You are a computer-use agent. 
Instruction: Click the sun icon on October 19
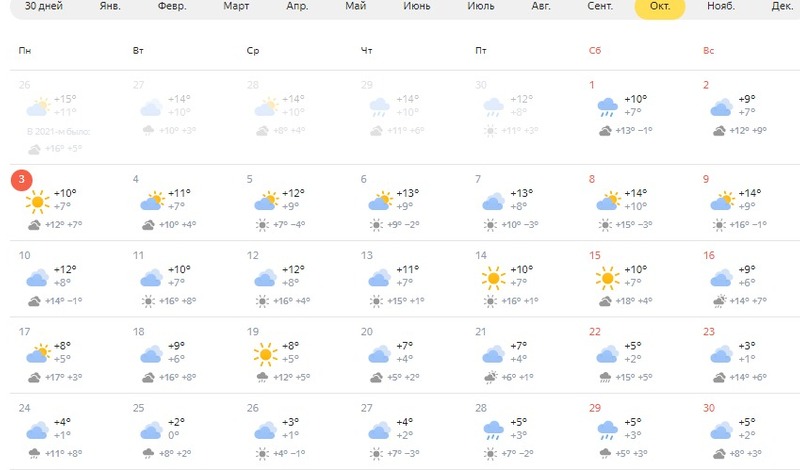265,353
